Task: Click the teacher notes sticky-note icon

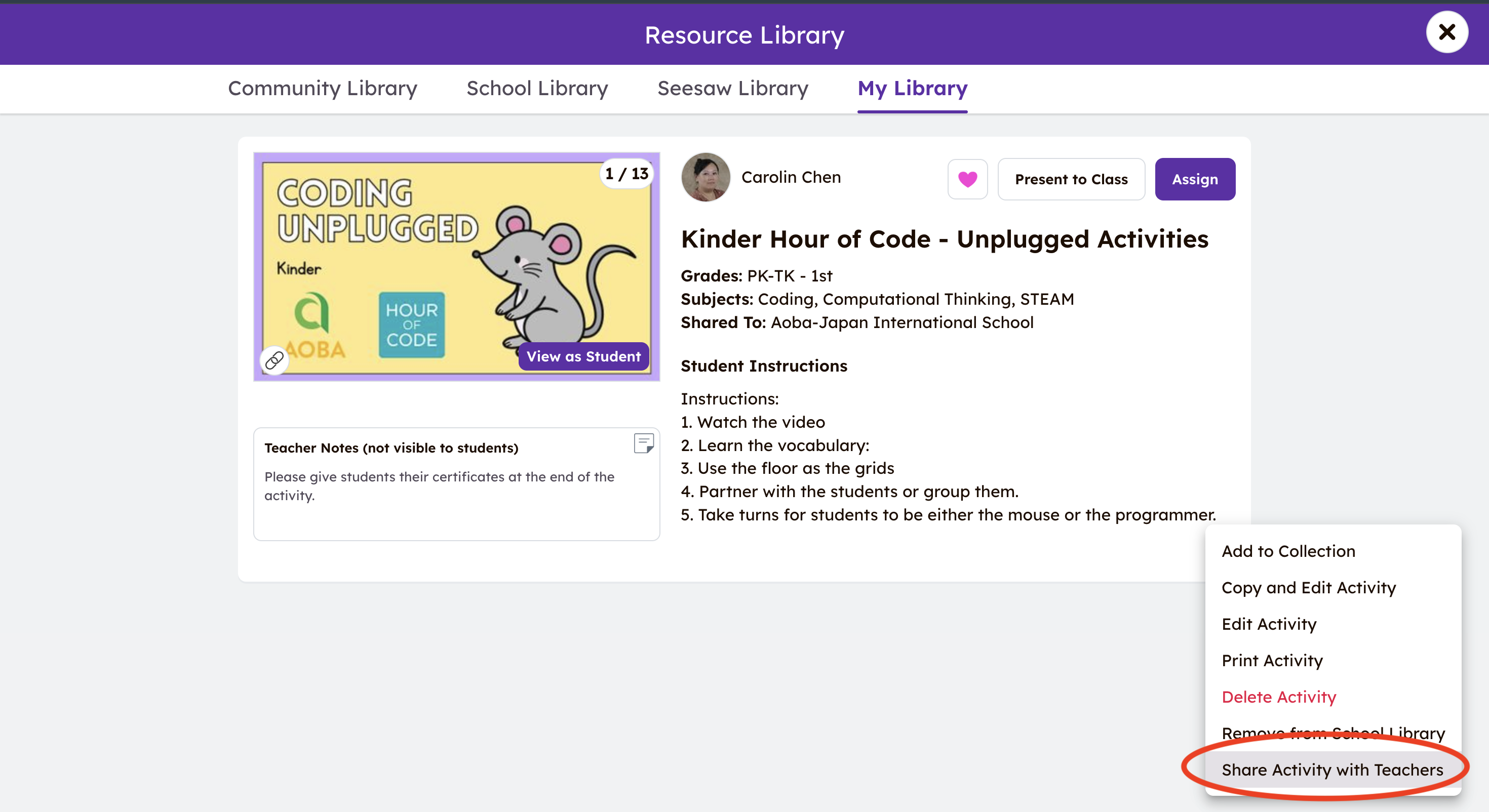Action: 643,443
